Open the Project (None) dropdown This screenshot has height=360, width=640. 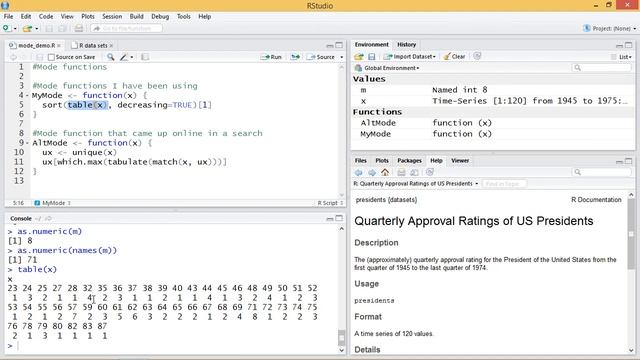(609, 28)
